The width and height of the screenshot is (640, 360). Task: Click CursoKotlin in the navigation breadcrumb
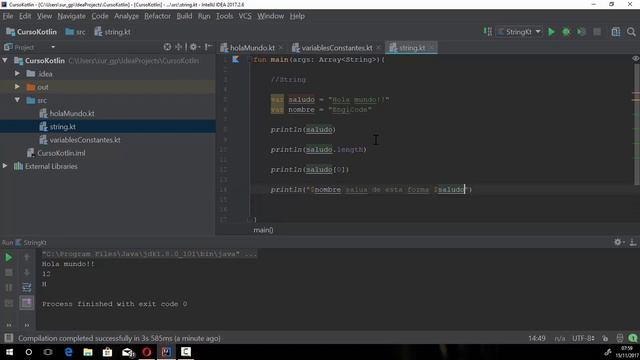(32, 32)
